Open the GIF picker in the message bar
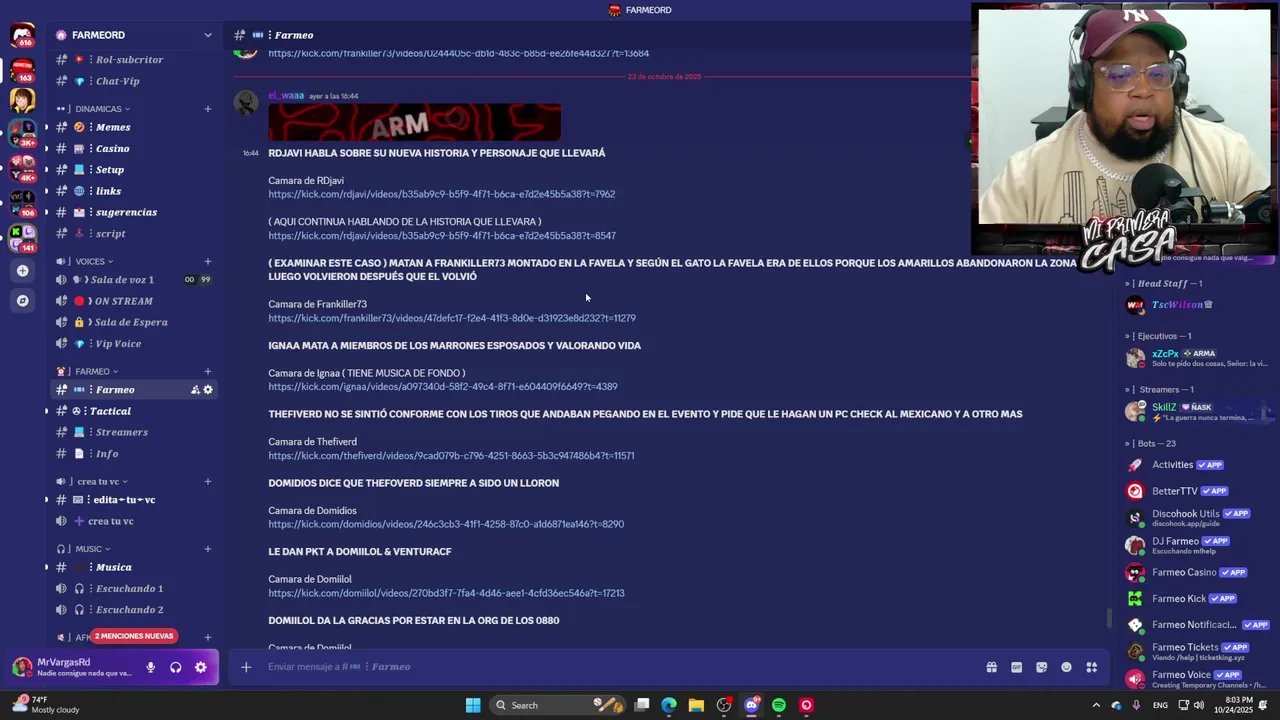This screenshot has width=1280, height=720. (x=1016, y=667)
